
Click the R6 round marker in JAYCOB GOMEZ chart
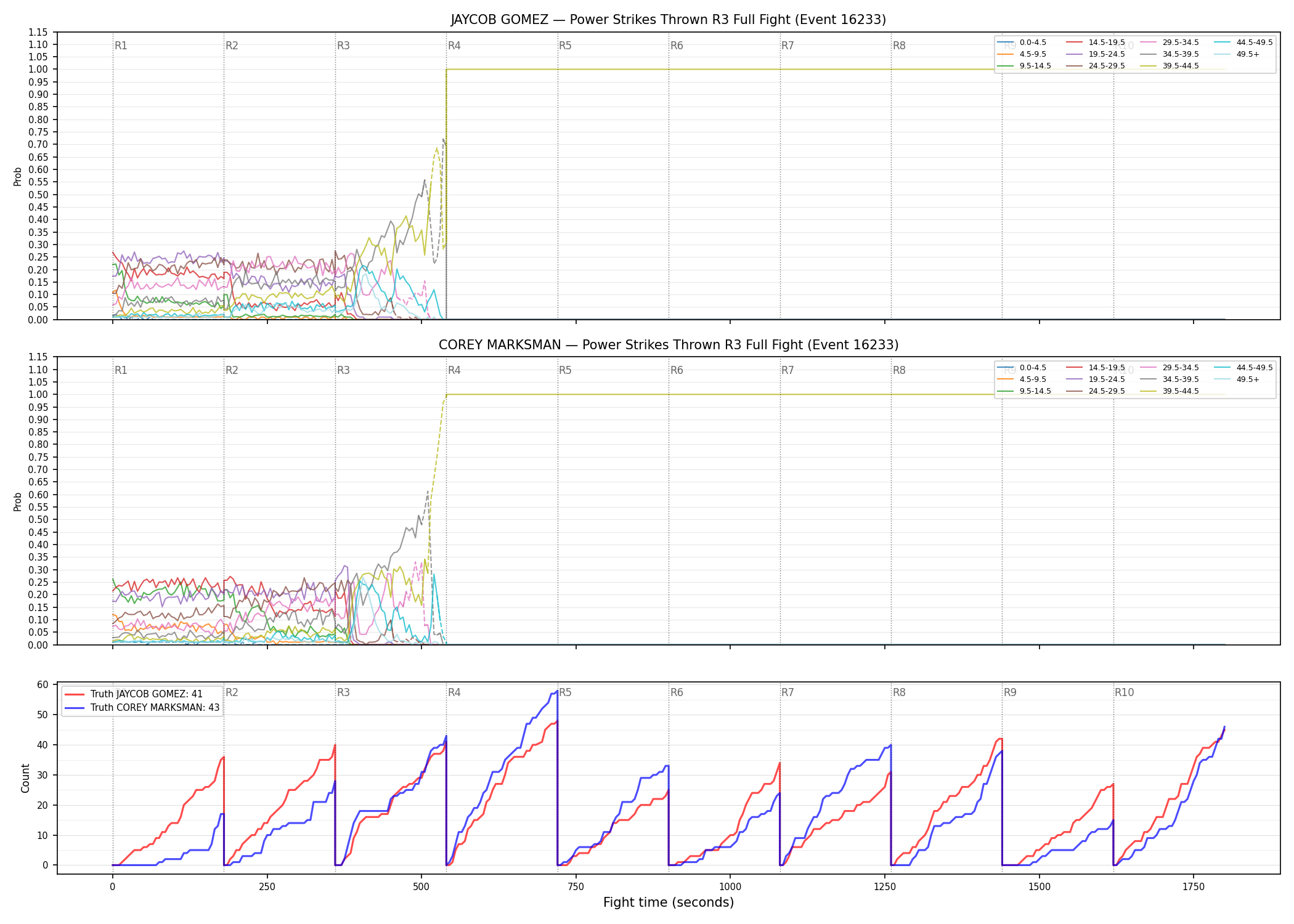(x=677, y=46)
